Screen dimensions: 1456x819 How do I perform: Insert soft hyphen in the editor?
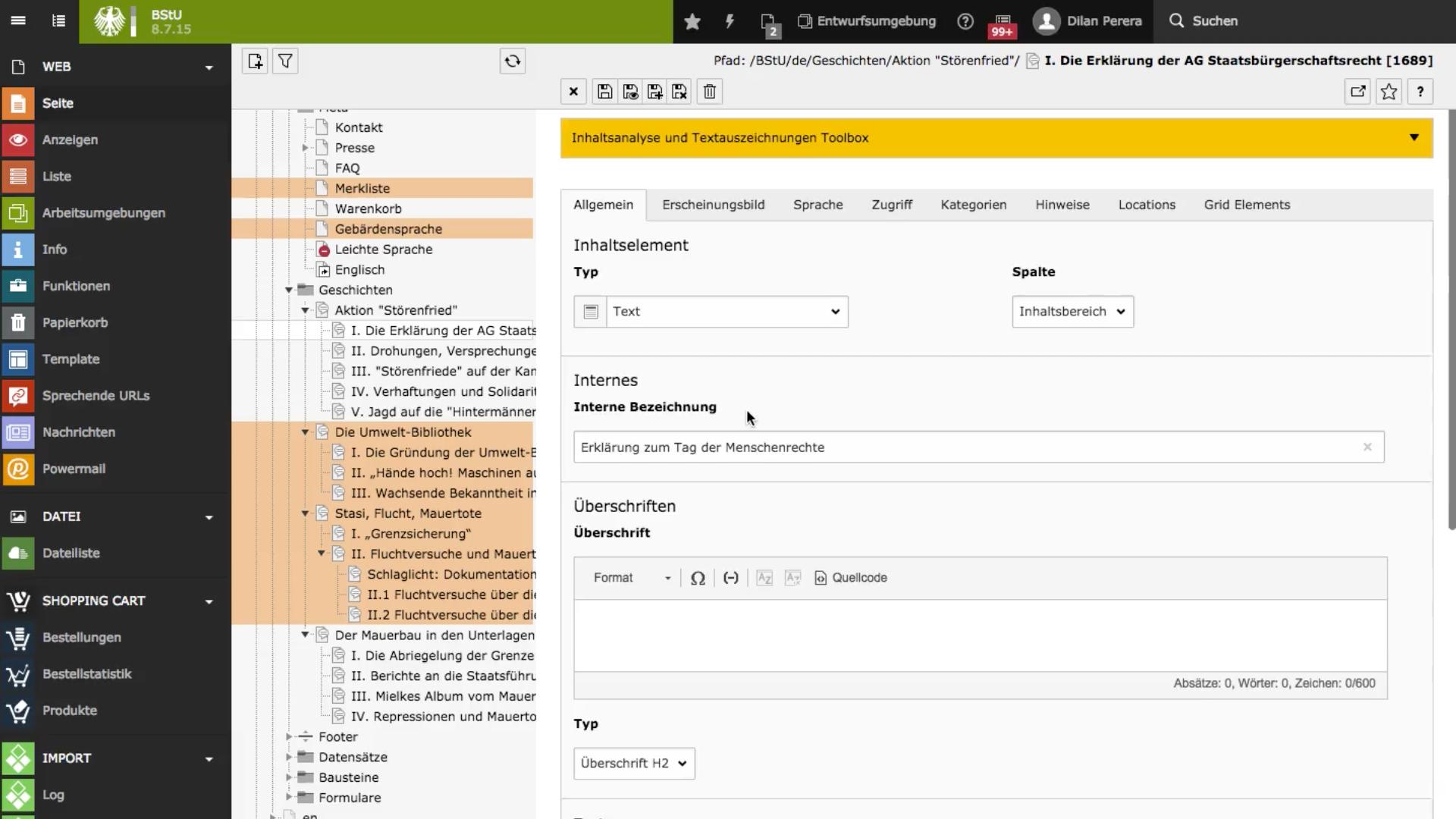pos(730,578)
